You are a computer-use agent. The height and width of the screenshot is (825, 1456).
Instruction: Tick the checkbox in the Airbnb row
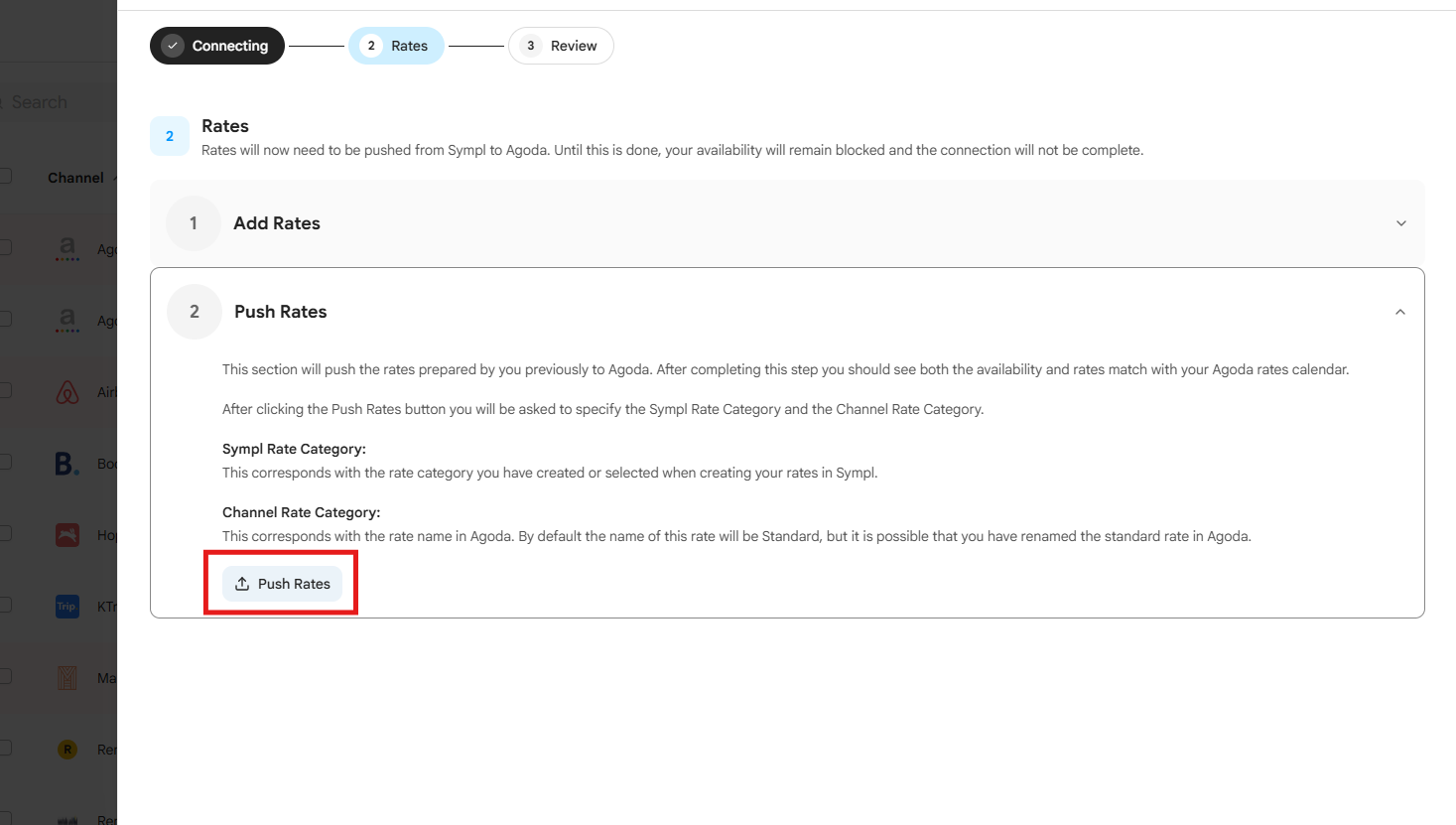[x=5, y=391]
